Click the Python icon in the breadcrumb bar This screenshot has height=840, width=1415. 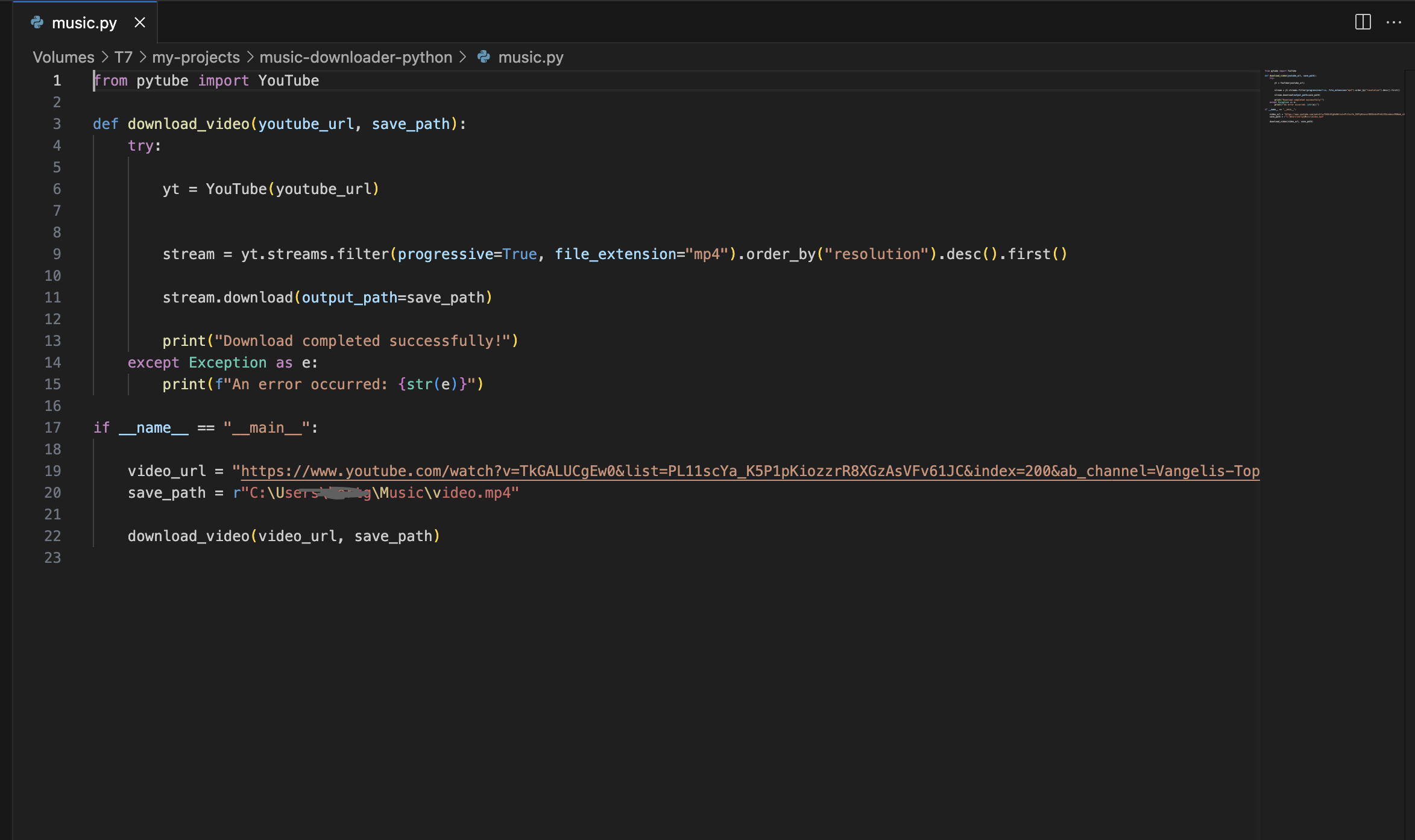click(x=482, y=57)
